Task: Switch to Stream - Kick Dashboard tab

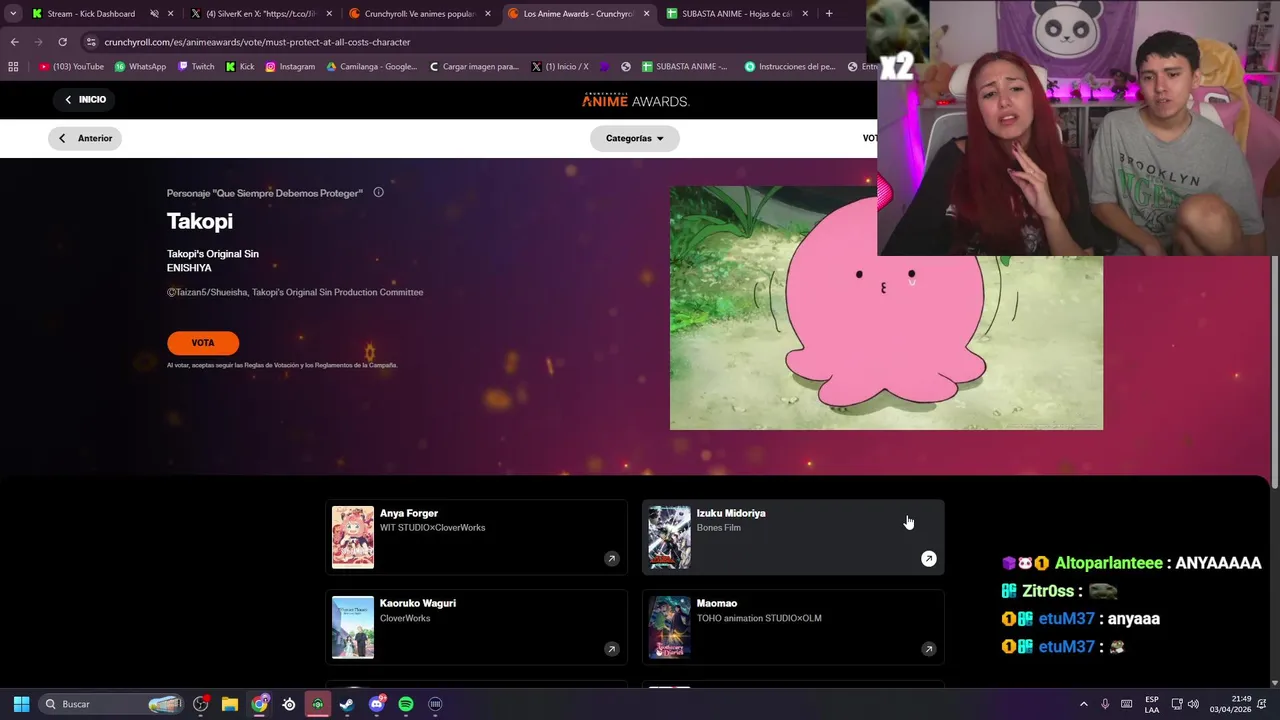Action: coord(91,14)
